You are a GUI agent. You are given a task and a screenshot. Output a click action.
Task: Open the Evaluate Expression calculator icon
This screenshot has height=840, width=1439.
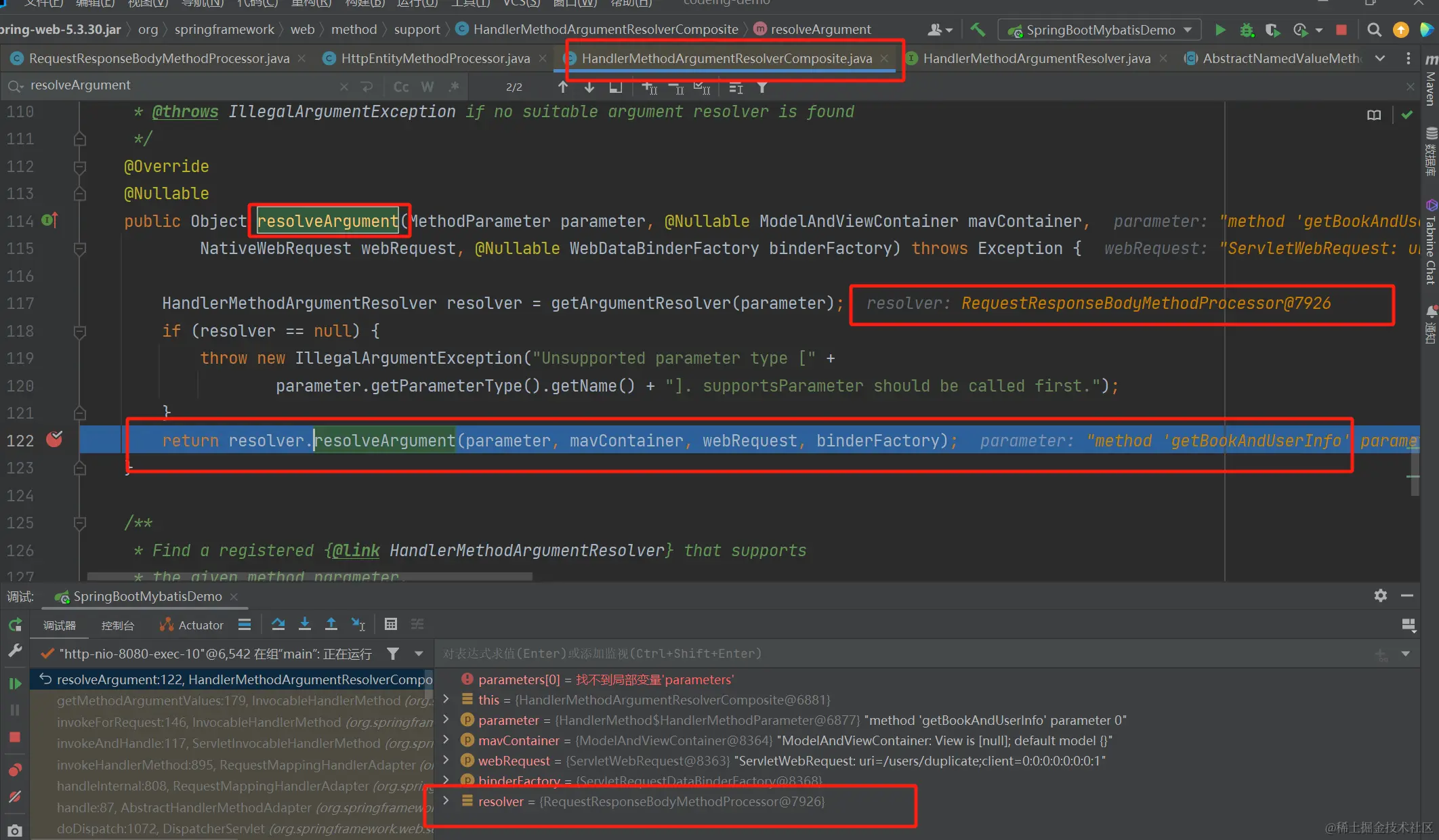[x=391, y=625]
